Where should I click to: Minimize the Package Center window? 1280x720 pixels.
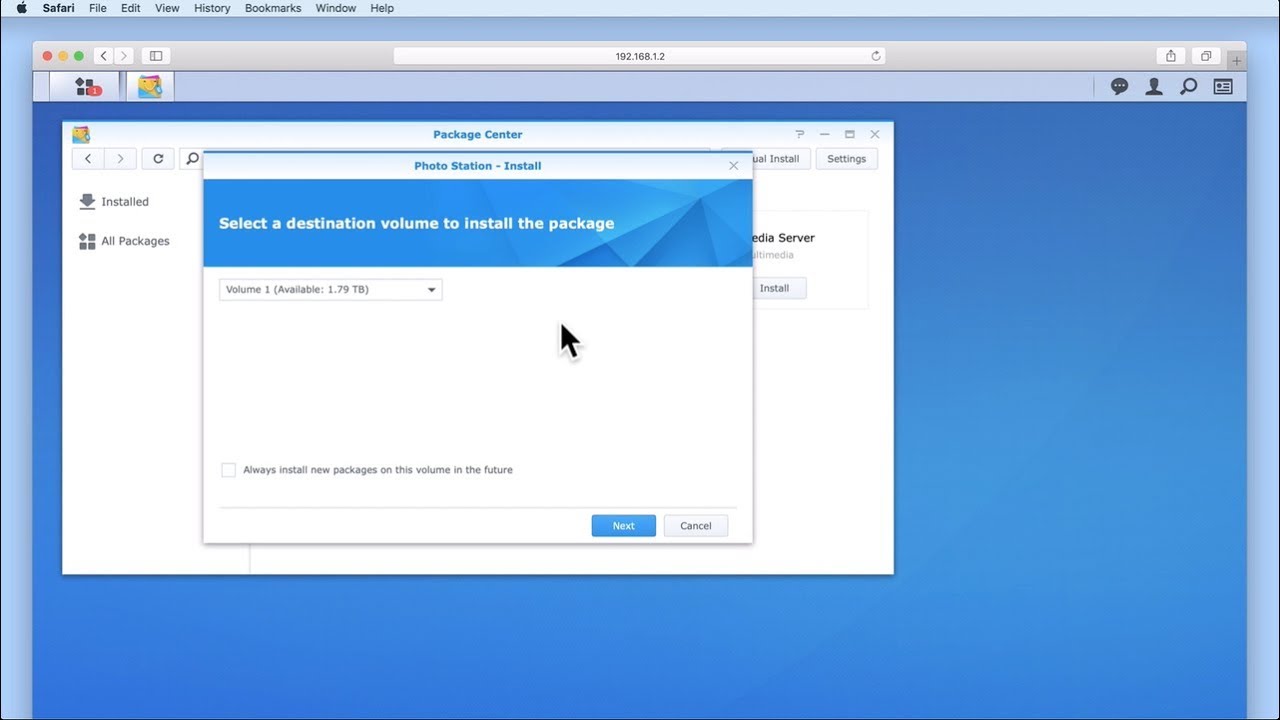pos(824,134)
